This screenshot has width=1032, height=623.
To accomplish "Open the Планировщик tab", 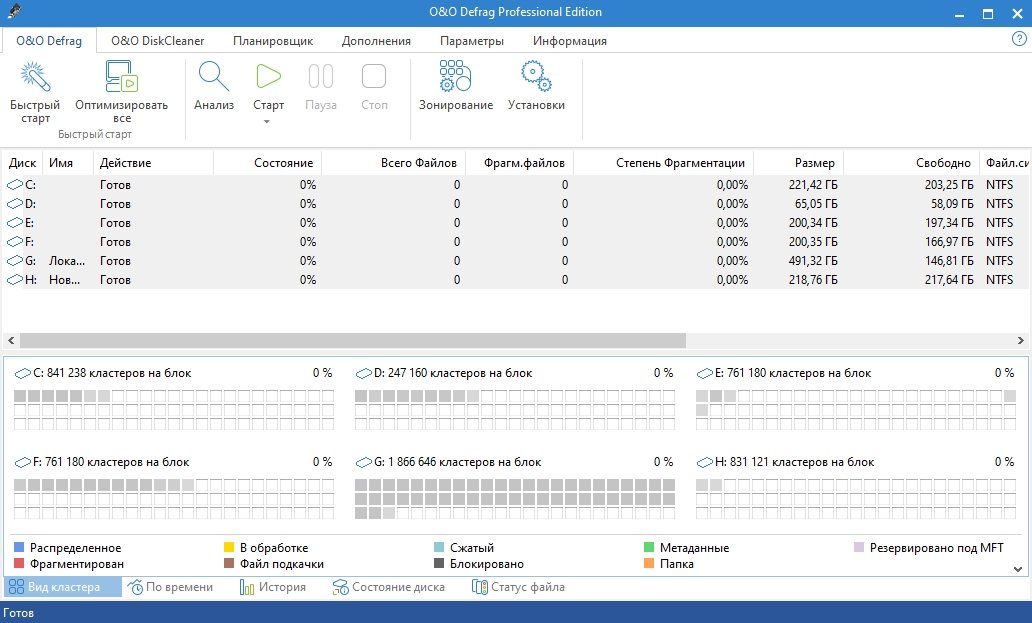I will (273, 41).
